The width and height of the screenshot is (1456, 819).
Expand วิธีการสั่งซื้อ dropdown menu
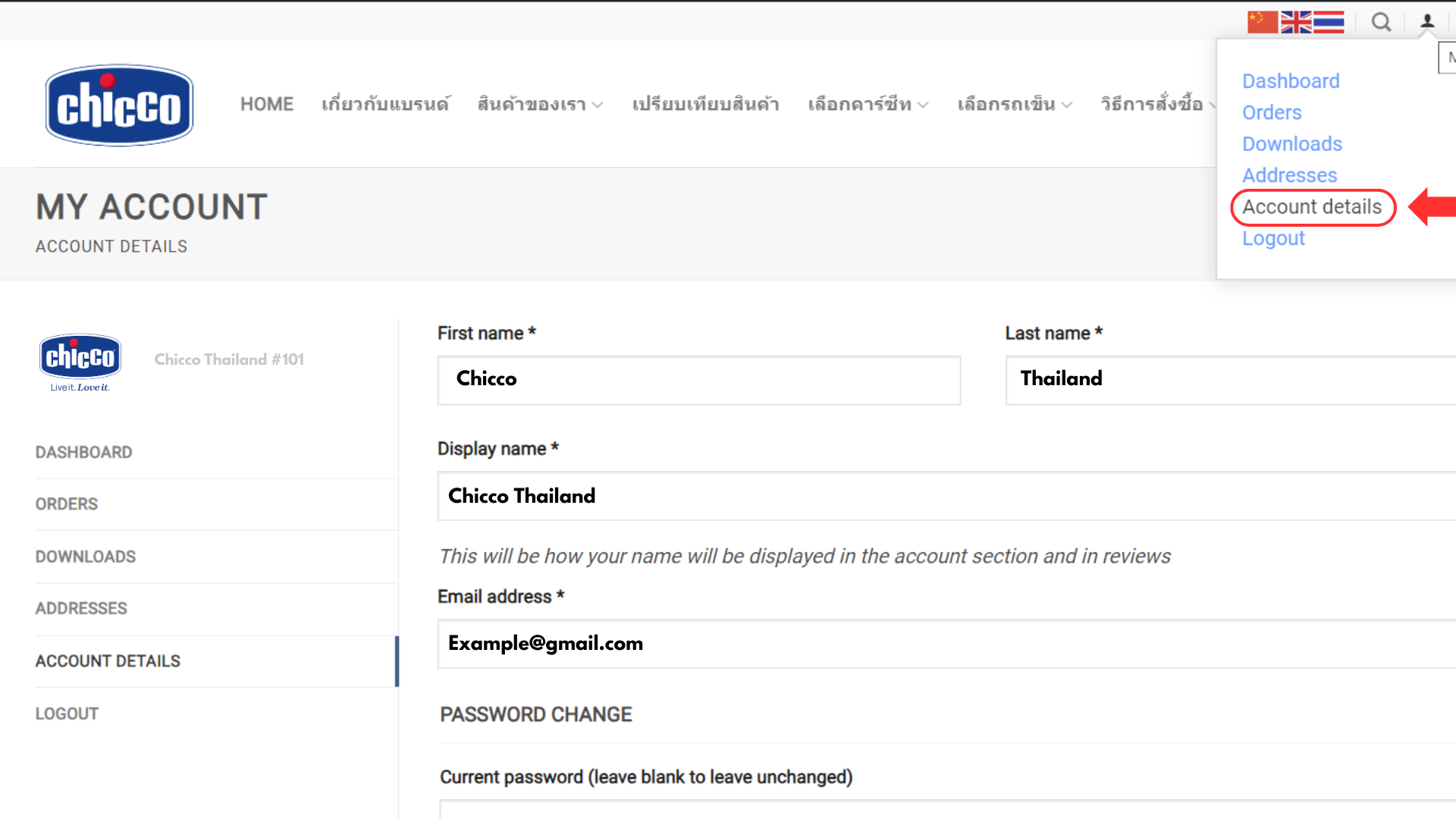[1158, 104]
